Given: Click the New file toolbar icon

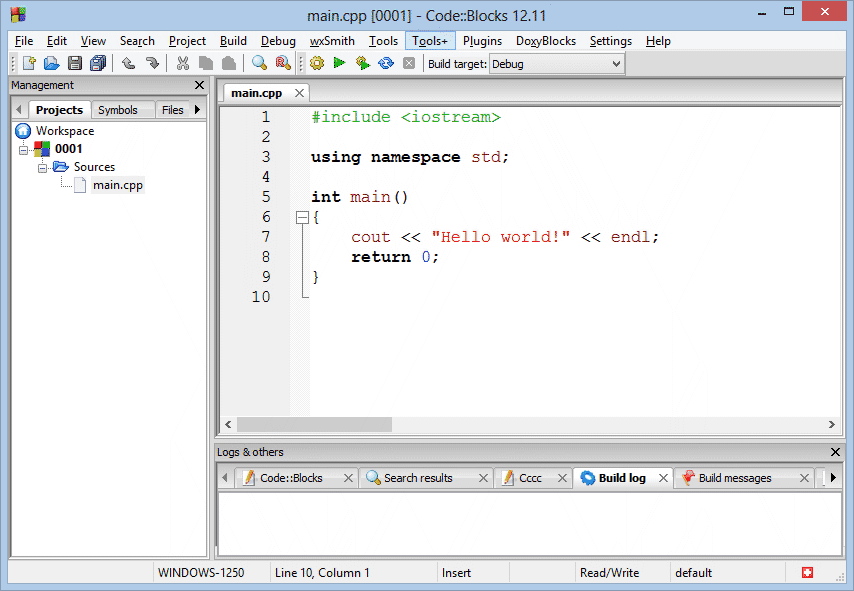Looking at the screenshot, I should [x=29, y=63].
